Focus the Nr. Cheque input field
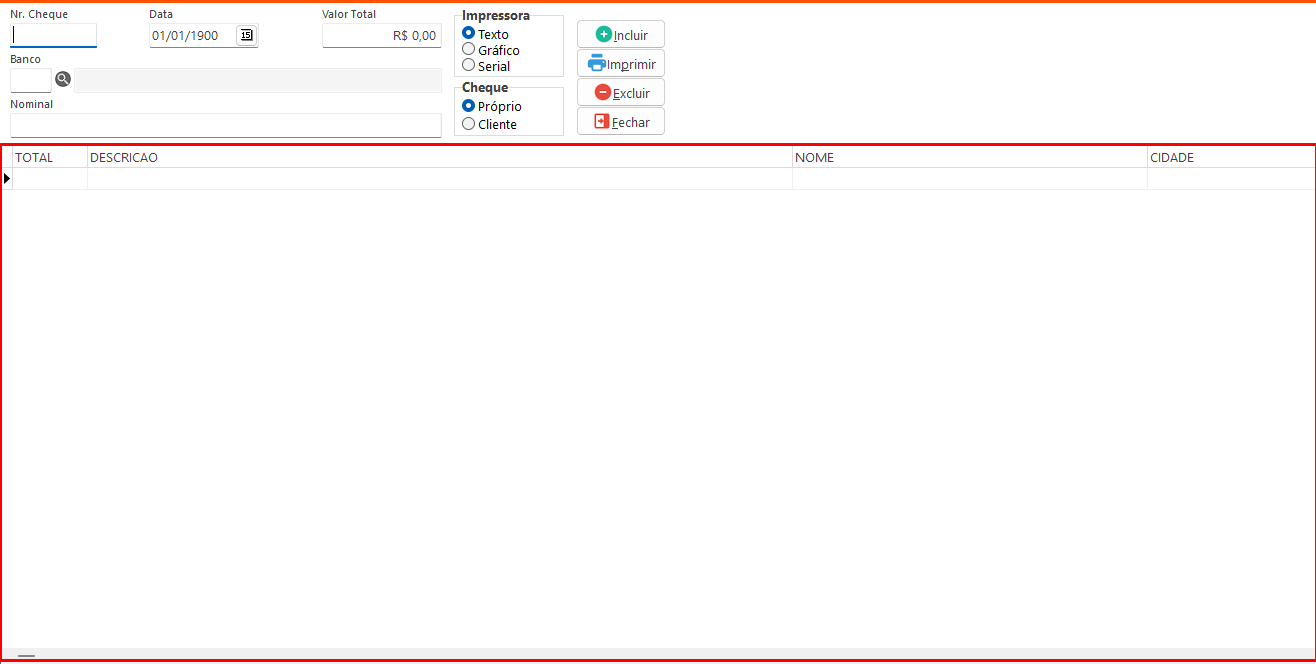The image size is (1316, 664). 53,36
